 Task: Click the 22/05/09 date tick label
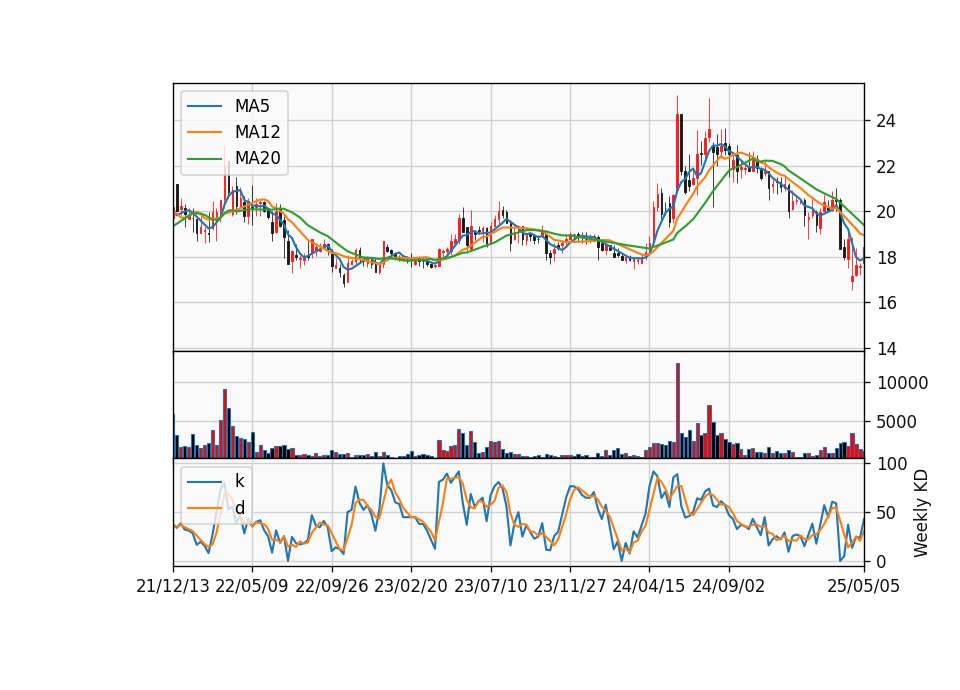pyautogui.click(x=252, y=587)
